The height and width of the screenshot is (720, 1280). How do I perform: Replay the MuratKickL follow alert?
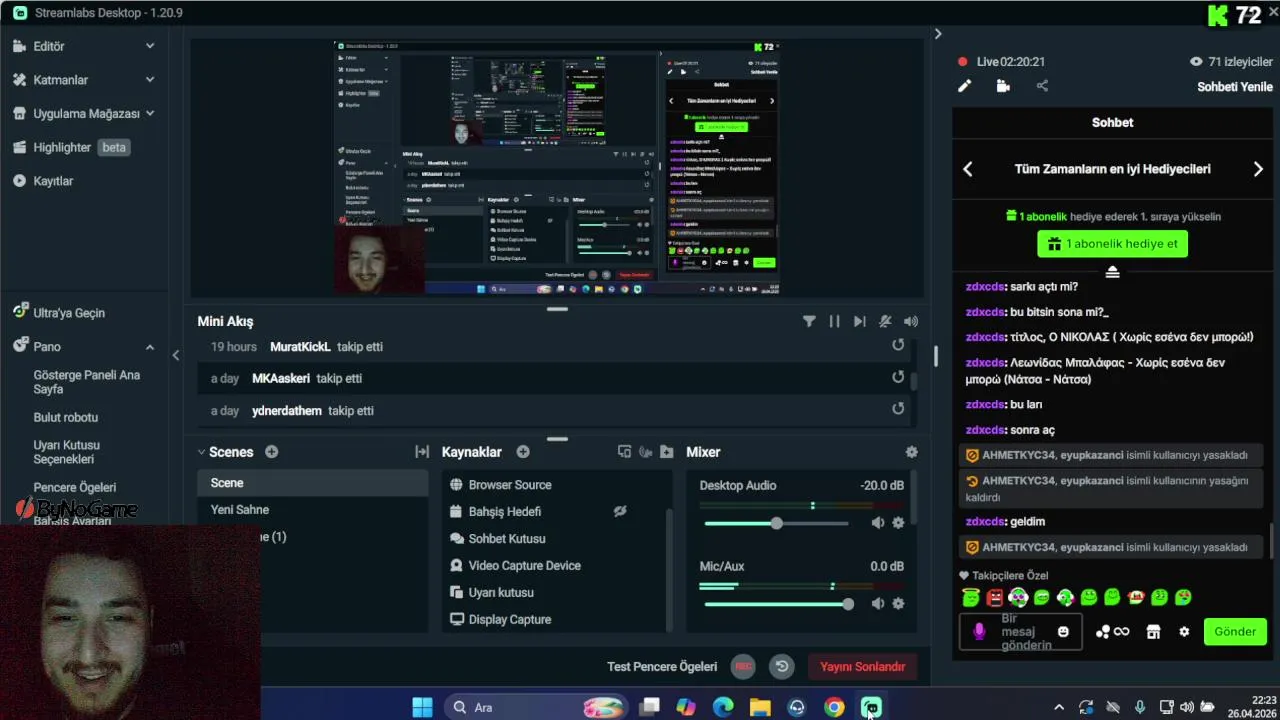pyautogui.click(x=898, y=345)
